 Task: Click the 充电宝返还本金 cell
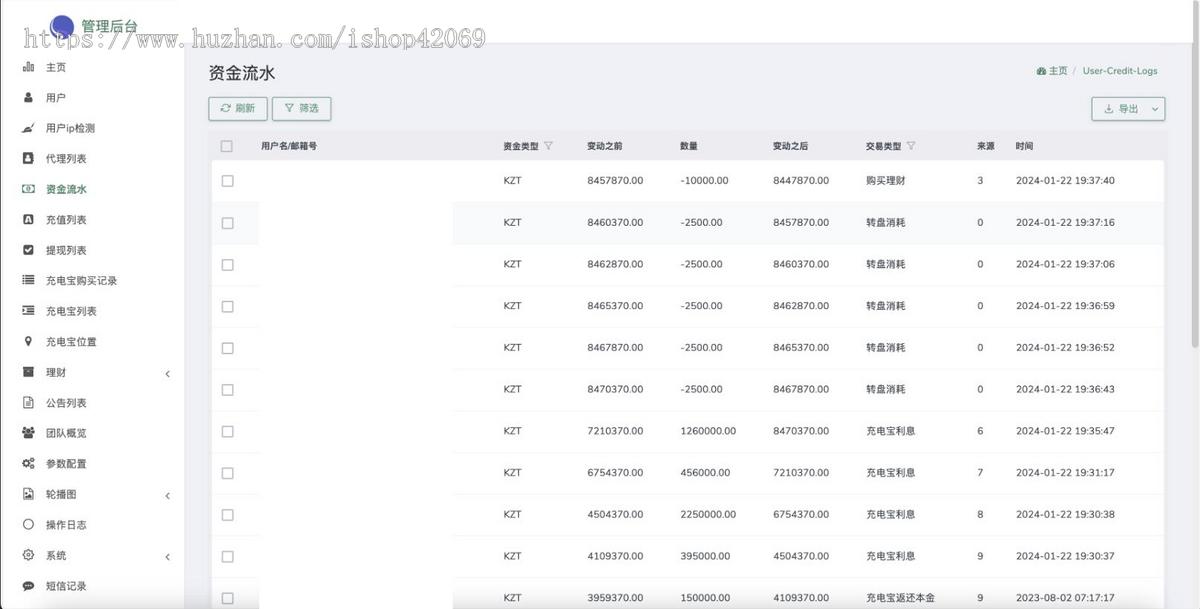[x=900, y=598]
